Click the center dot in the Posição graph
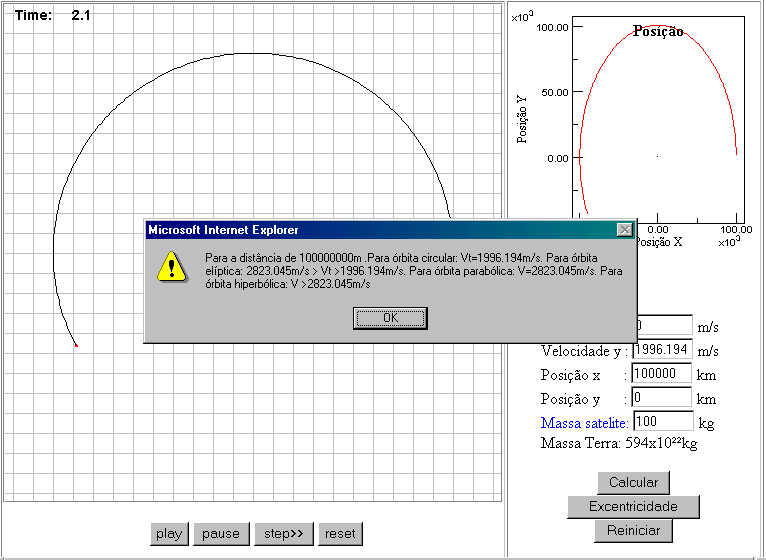Image resolution: width=766 pixels, height=560 pixels. tap(658, 156)
